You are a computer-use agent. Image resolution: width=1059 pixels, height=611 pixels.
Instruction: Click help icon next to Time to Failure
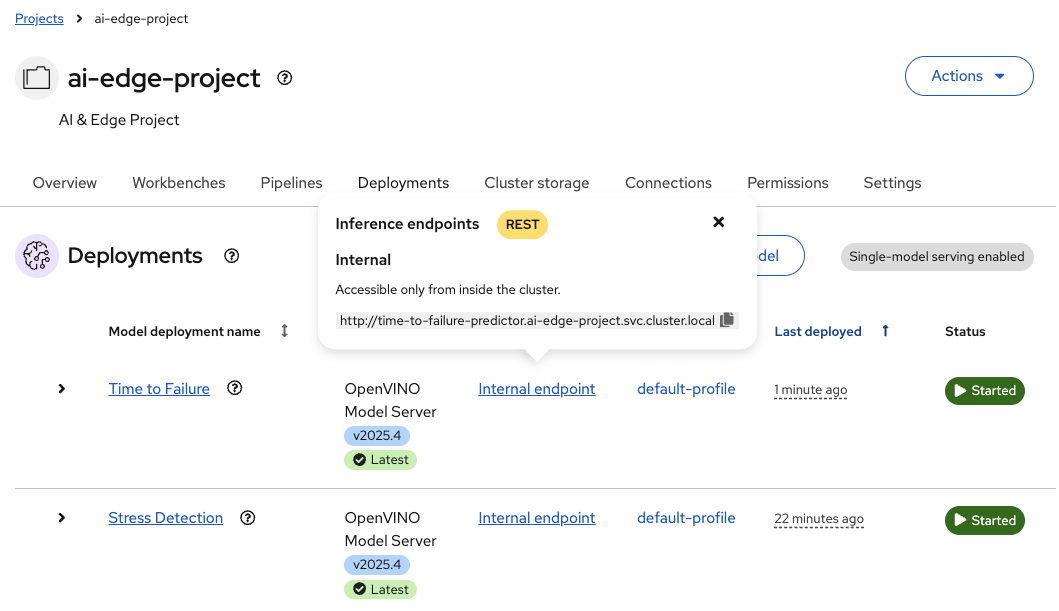235,388
